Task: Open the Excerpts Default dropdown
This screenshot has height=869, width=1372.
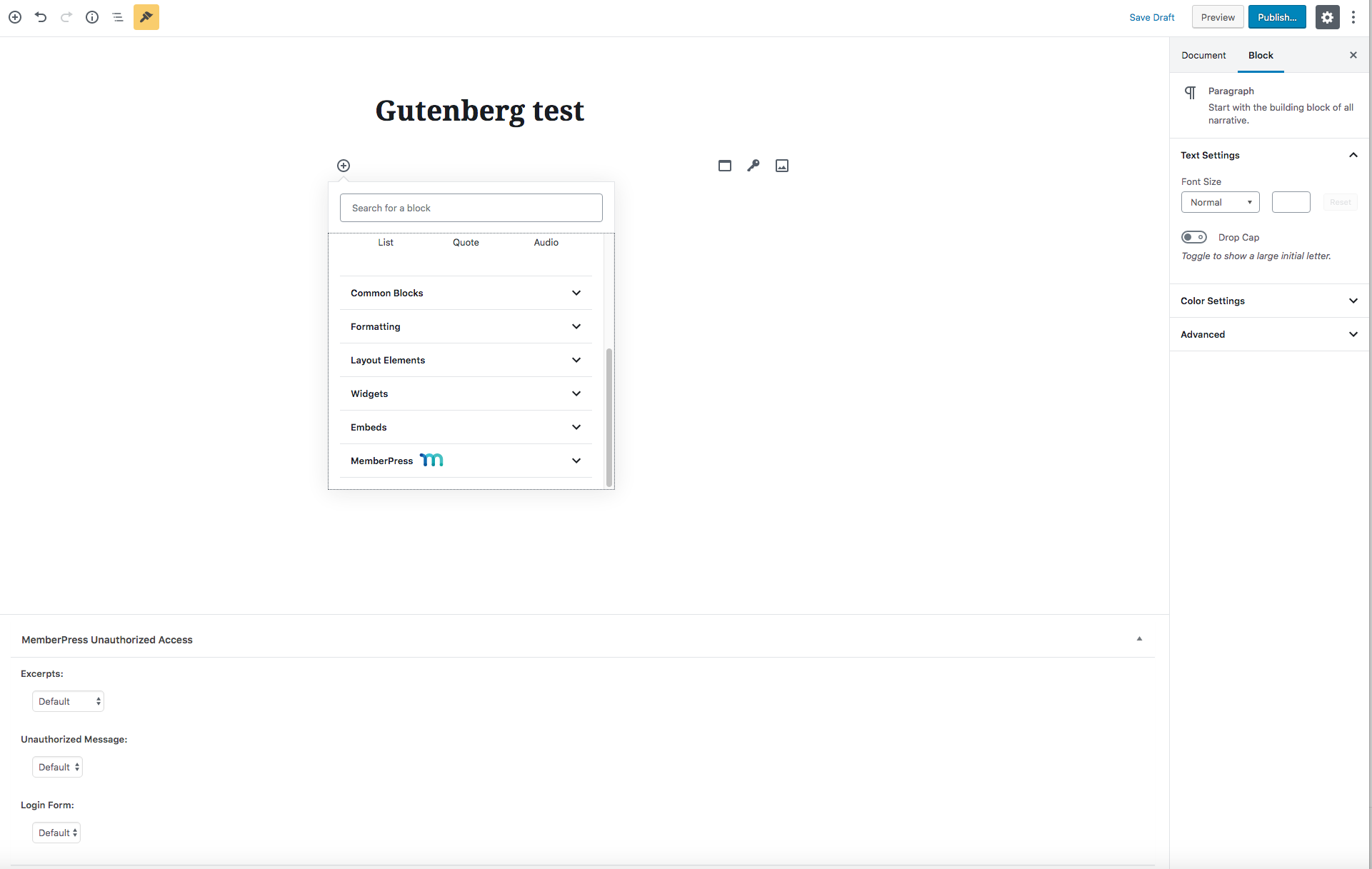Action: pyautogui.click(x=68, y=701)
